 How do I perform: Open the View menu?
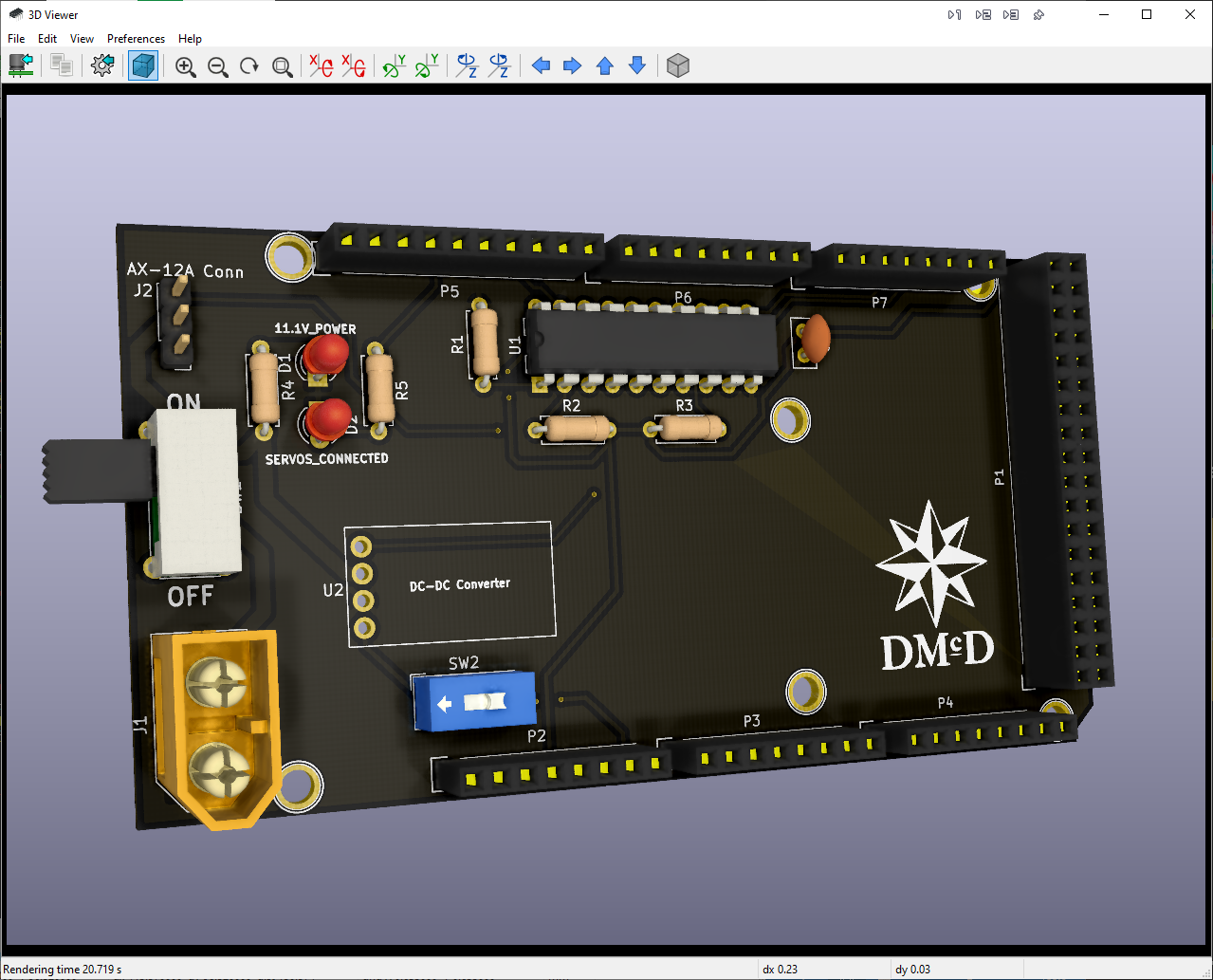tap(83, 39)
